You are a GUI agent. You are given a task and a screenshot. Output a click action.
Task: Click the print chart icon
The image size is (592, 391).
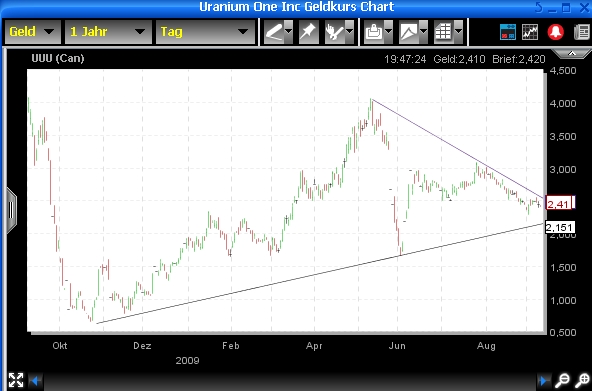tap(374, 32)
